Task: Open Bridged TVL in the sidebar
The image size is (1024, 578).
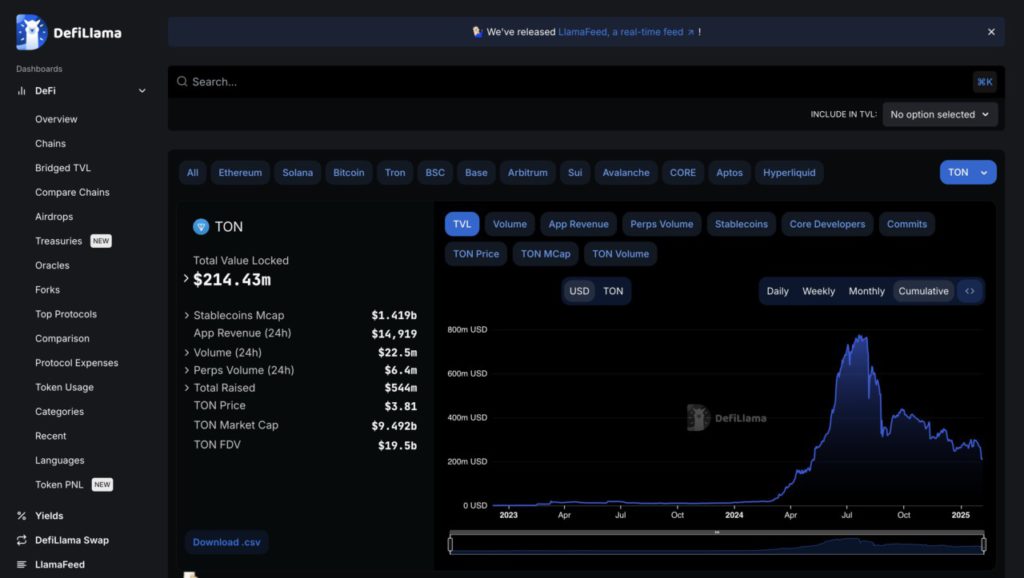Action: (x=63, y=168)
